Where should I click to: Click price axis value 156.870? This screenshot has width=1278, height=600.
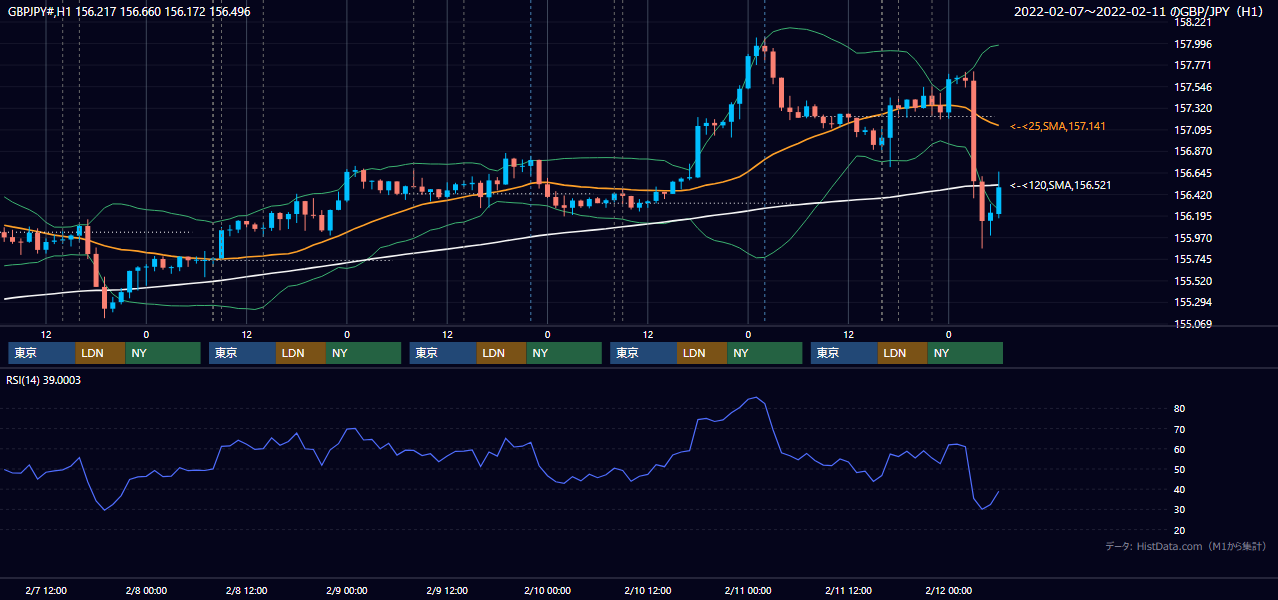[x=1193, y=151]
